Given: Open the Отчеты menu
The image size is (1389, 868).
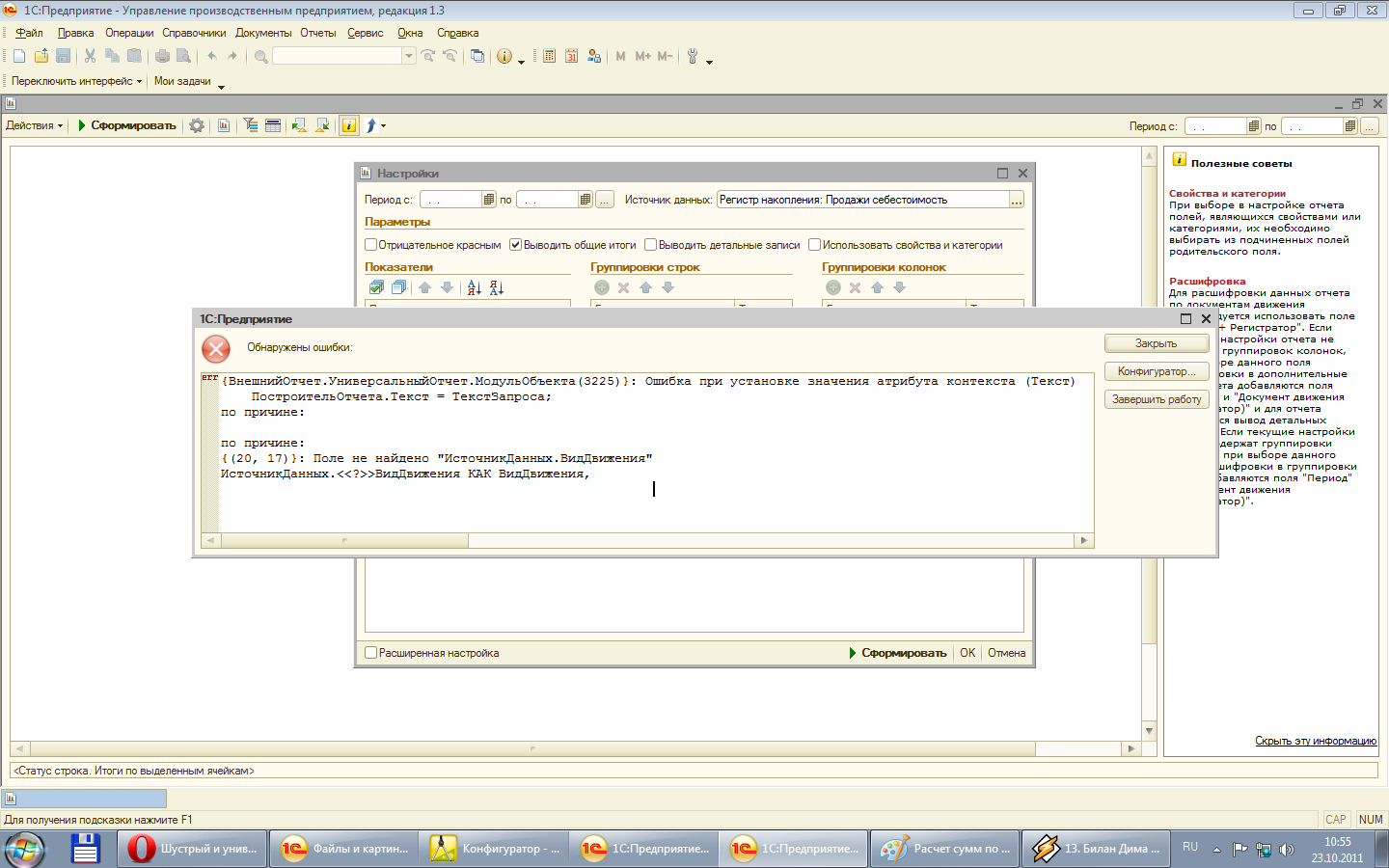Looking at the screenshot, I should coord(318,33).
